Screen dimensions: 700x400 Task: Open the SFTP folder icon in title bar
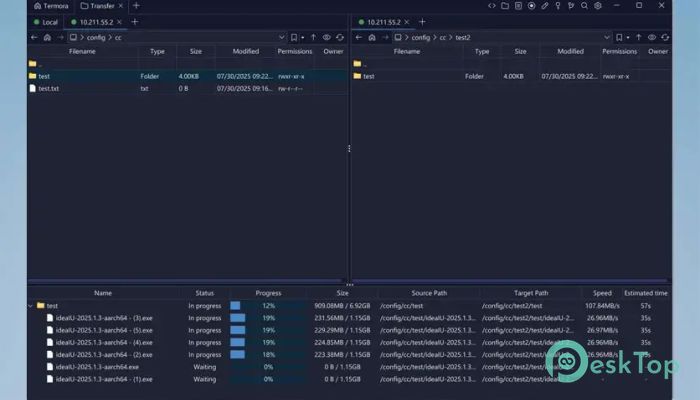505,6
